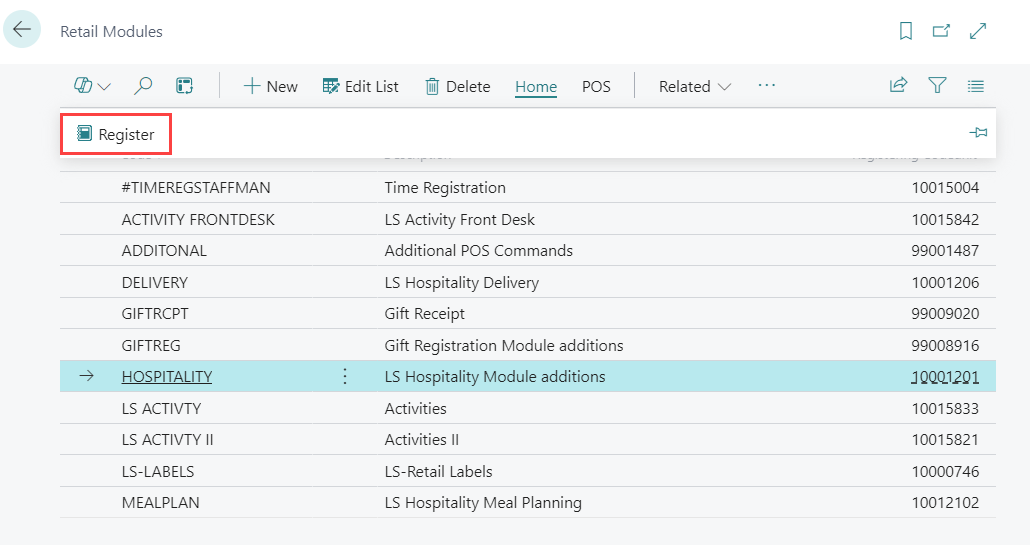
Task: Click the bookmark icon
Action: point(906,31)
